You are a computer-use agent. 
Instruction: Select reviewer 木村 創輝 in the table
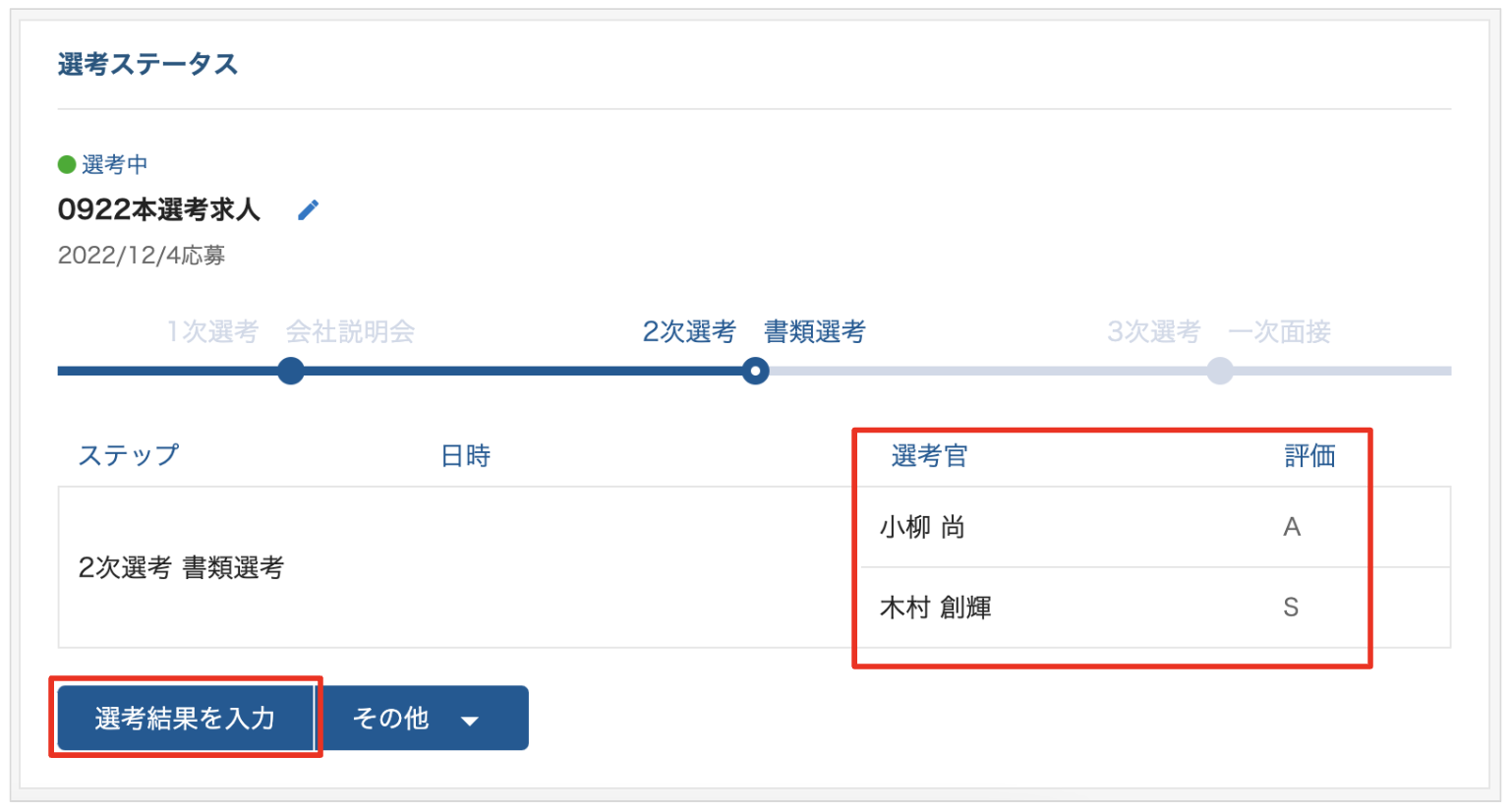[935, 608]
